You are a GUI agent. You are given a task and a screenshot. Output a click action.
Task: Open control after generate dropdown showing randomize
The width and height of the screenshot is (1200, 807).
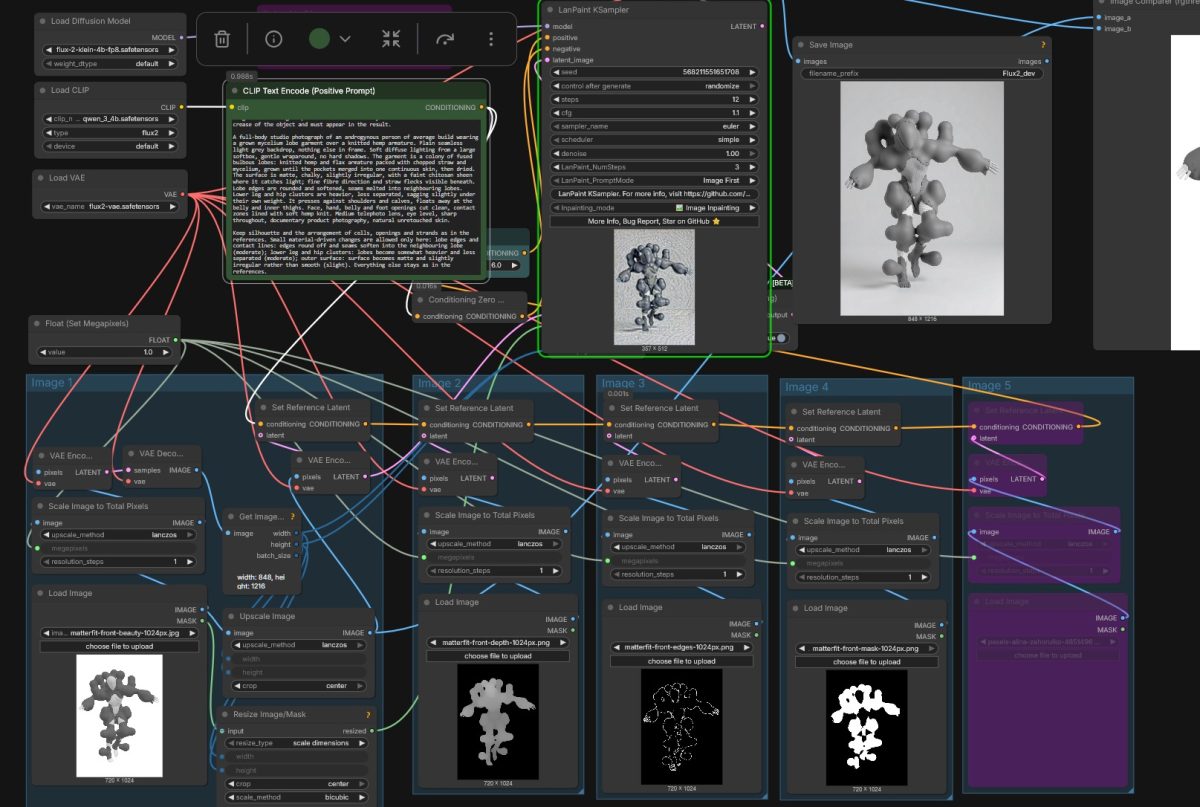[x=654, y=86]
